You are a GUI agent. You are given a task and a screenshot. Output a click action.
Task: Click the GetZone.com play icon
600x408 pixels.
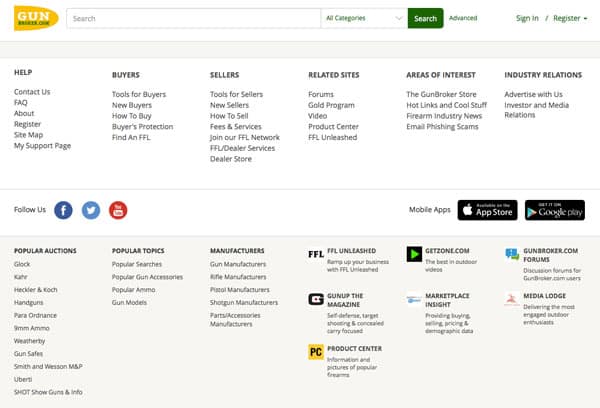pos(414,254)
